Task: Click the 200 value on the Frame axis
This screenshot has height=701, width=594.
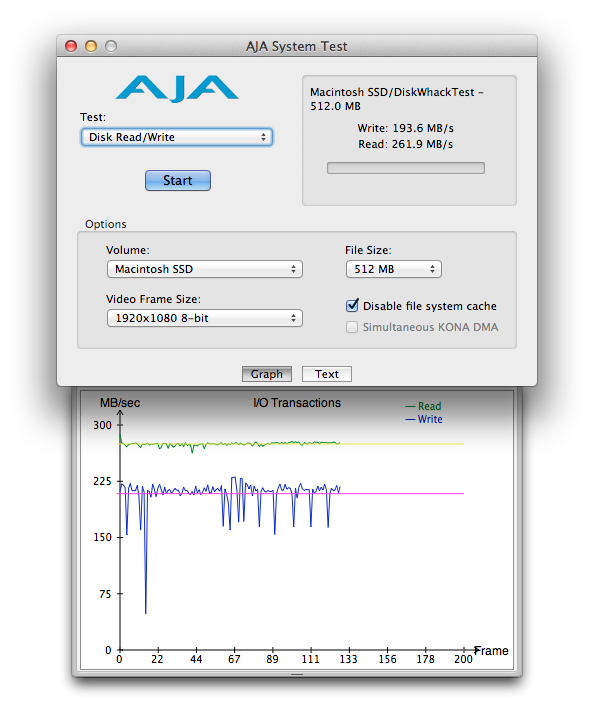Action: click(463, 659)
